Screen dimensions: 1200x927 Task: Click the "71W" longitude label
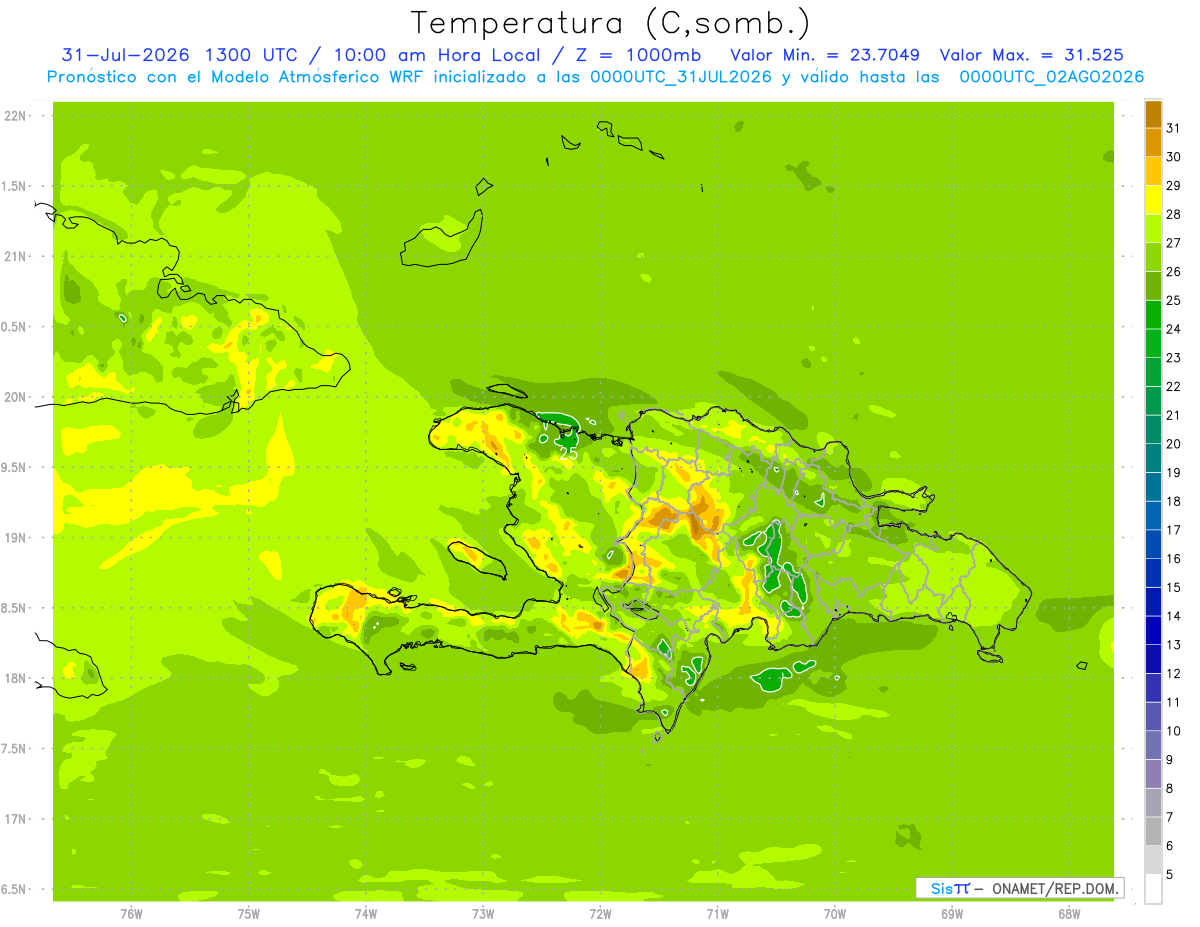[717, 913]
